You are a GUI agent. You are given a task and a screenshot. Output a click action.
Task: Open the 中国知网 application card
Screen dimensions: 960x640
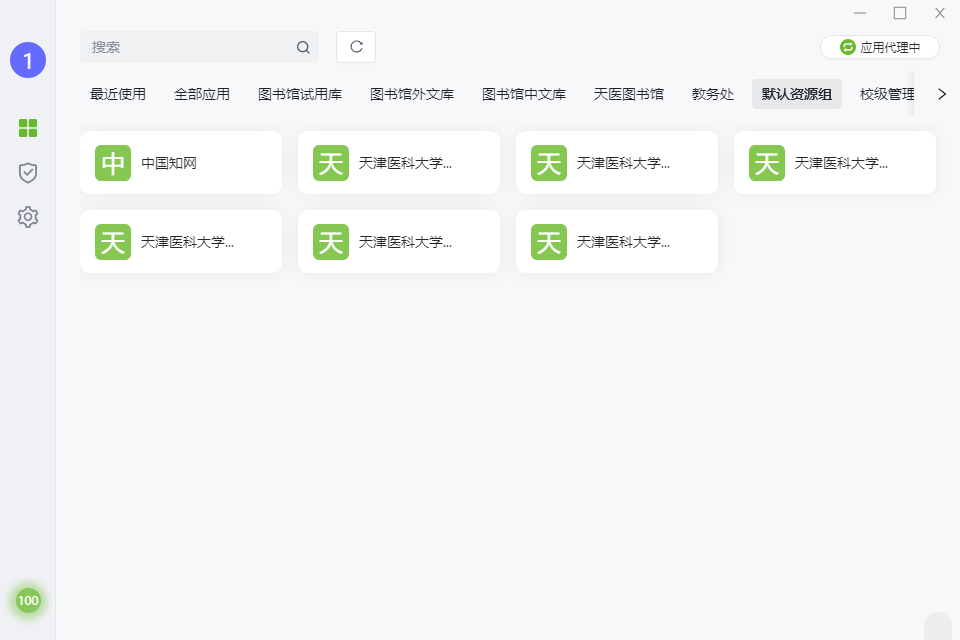coord(181,163)
